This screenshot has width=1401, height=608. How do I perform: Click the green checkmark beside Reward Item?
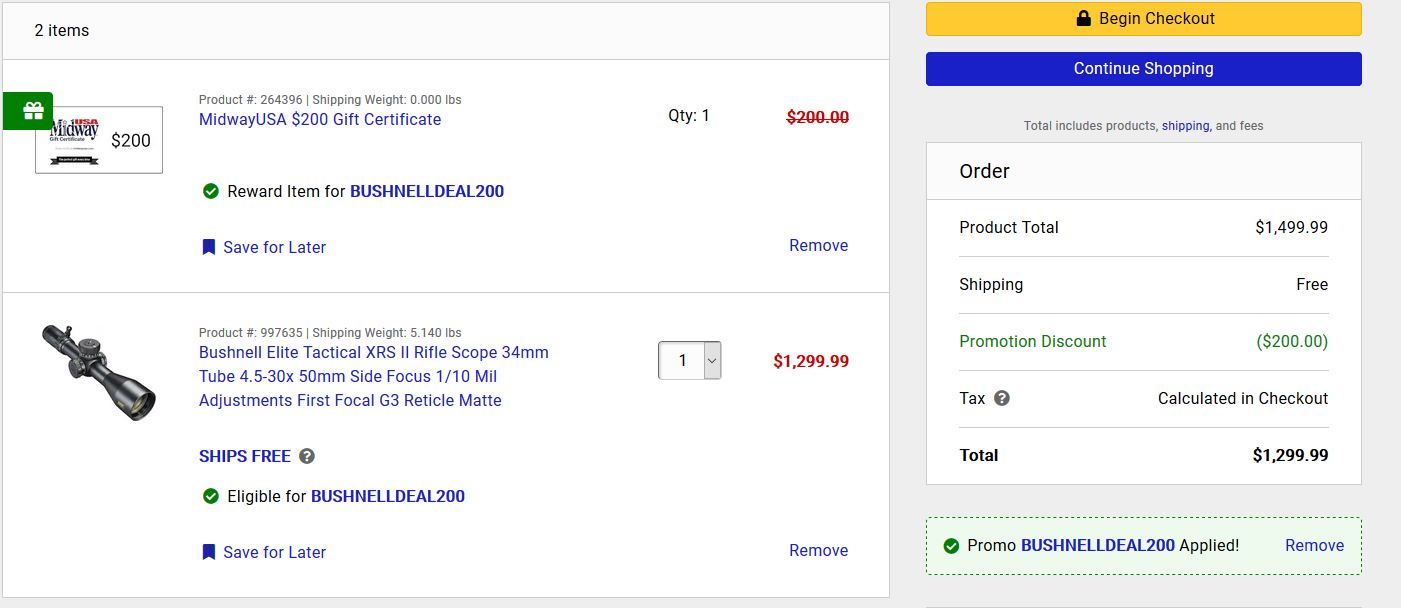pos(210,191)
